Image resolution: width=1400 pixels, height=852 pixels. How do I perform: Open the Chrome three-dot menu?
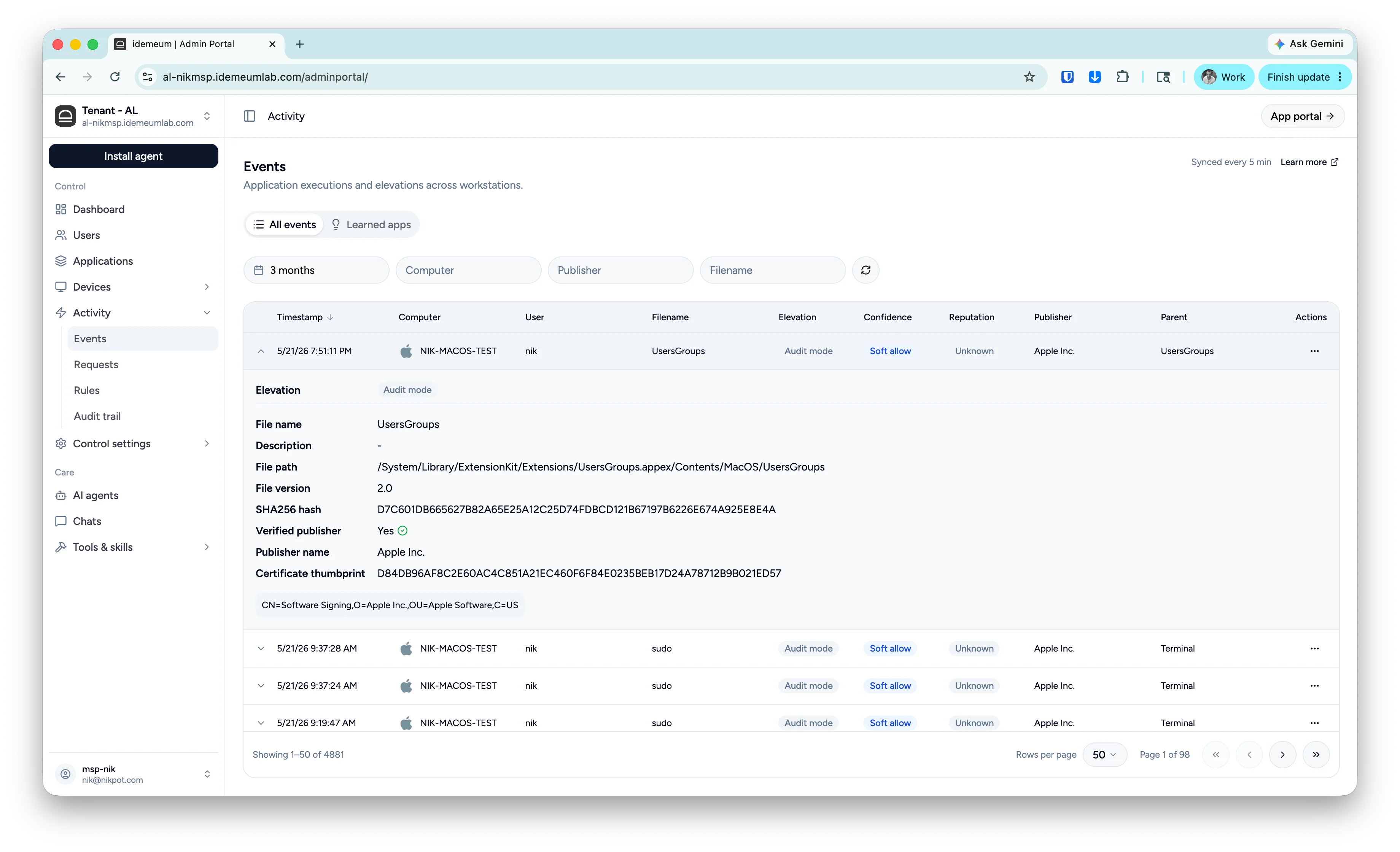coord(1340,77)
